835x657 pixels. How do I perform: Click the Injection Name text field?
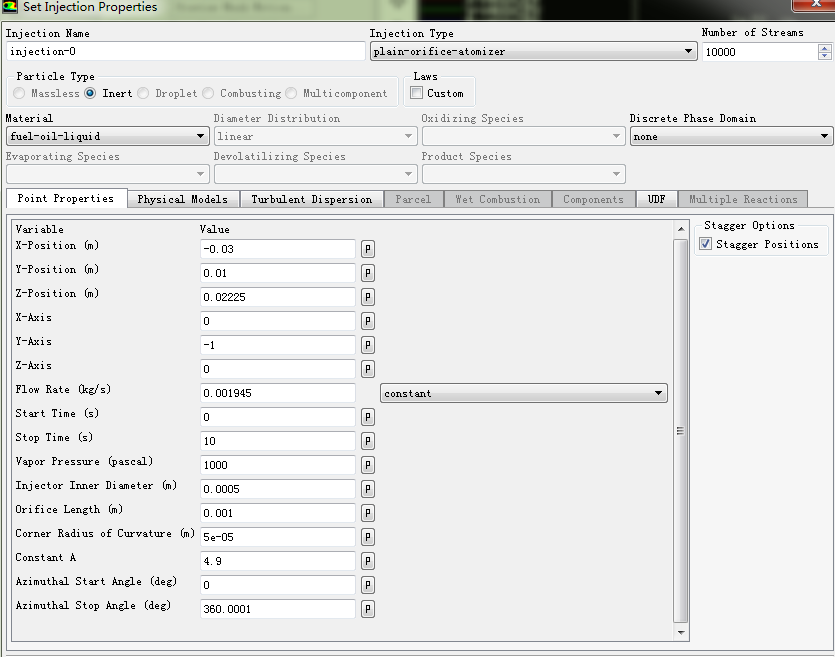[x=185, y=51]
